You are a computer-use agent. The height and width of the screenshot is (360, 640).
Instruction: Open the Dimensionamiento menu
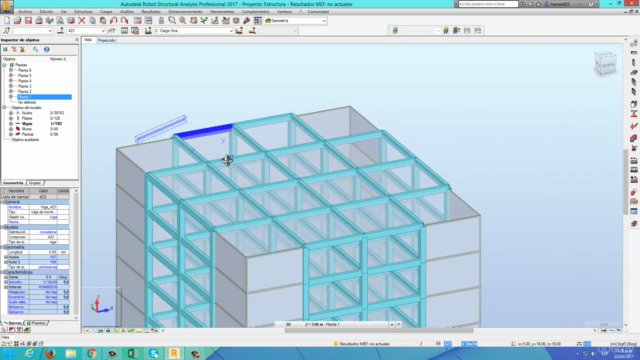click(x=185, y=11)
